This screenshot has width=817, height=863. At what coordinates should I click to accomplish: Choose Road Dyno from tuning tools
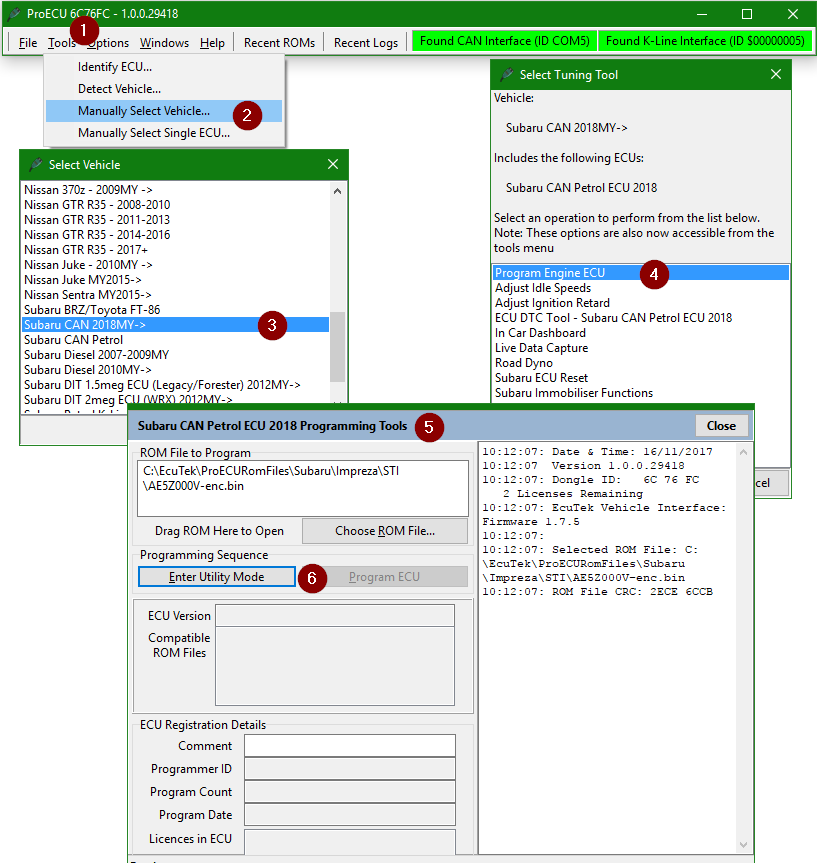(523, 363)
